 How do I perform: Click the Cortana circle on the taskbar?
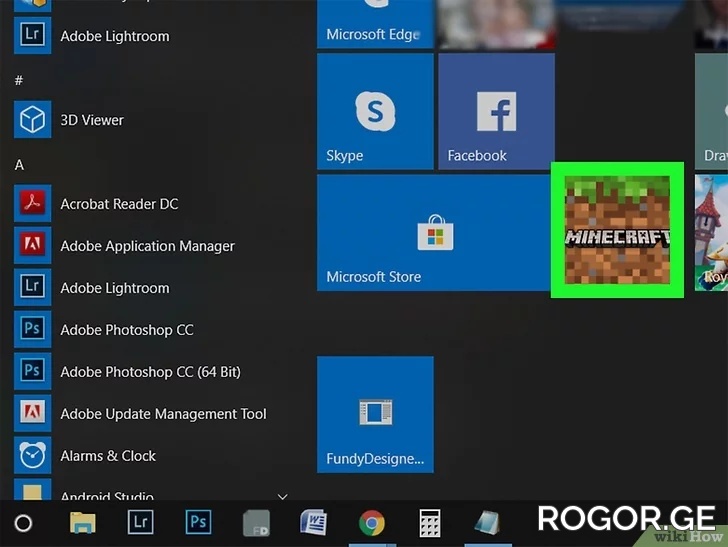23,523
